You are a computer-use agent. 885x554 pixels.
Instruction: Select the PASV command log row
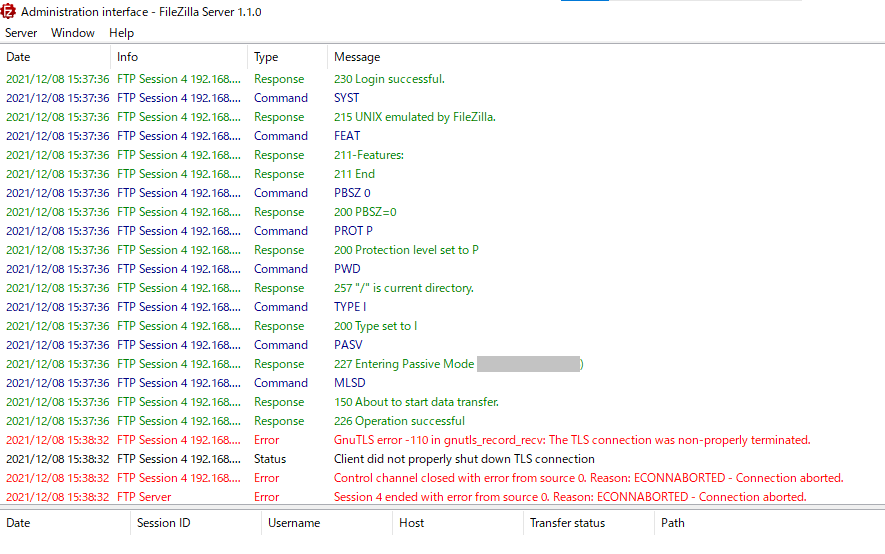[442, 345]
